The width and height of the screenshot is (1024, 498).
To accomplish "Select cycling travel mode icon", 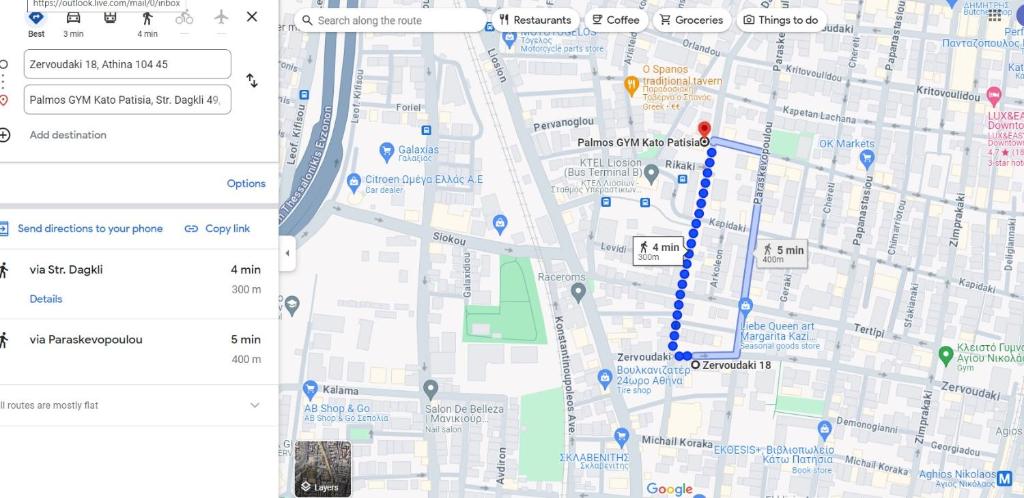I will coord(184,18).
